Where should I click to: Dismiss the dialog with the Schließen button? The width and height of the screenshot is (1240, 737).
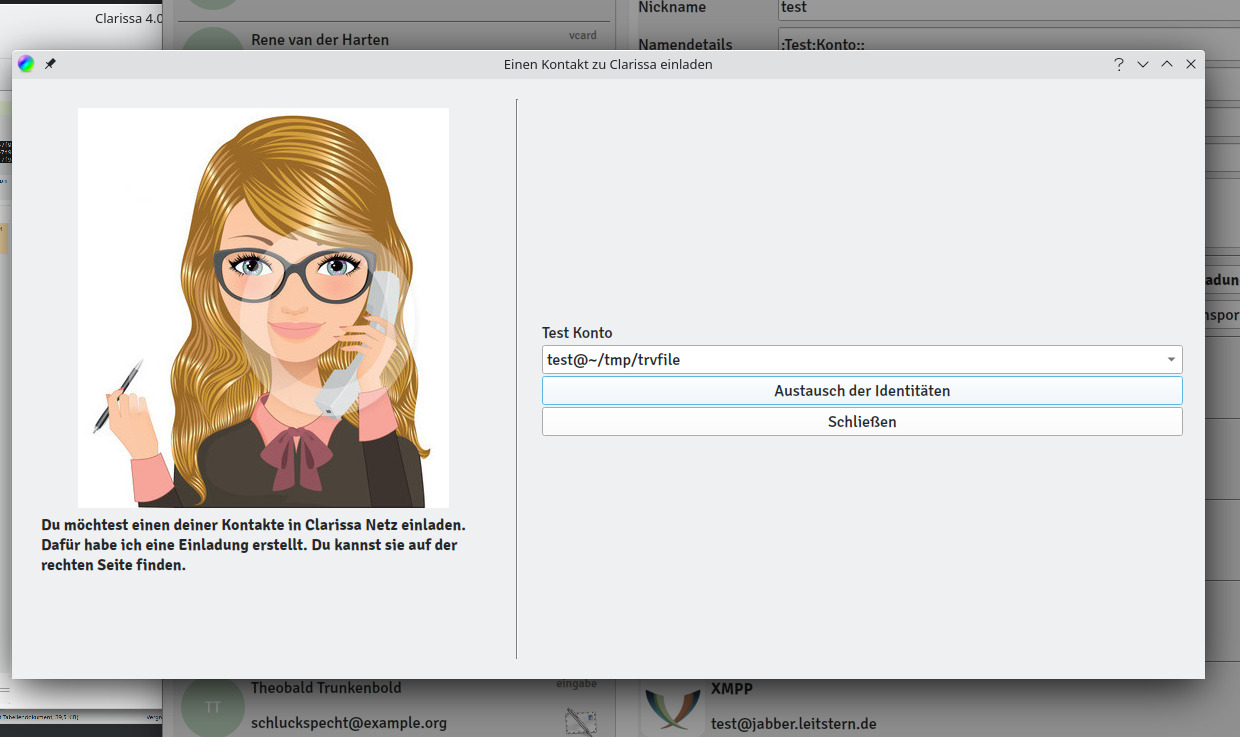point(862,422)
